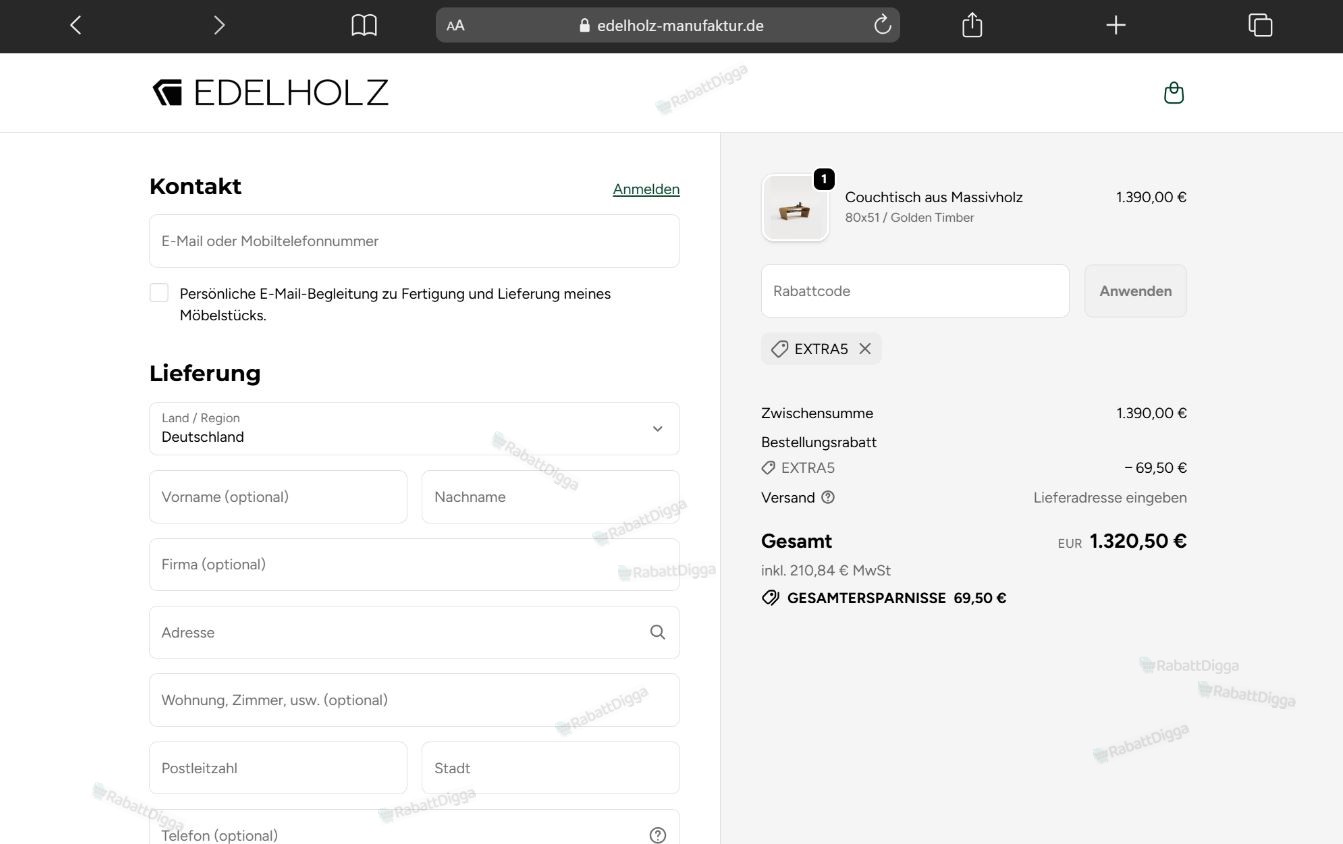Open the shopping bag cart icon
The width and height of the screenshot is (1343, 844).
(1174, 93)
